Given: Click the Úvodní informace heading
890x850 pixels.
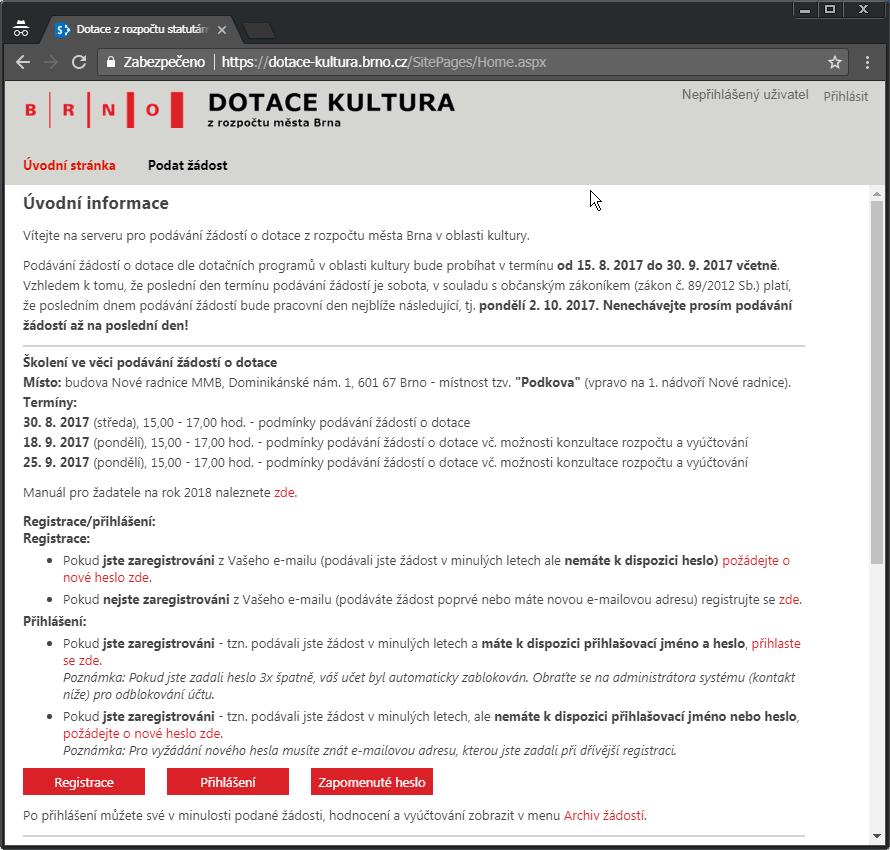Looking at the screenshot, I should click(x=95, y=203).
